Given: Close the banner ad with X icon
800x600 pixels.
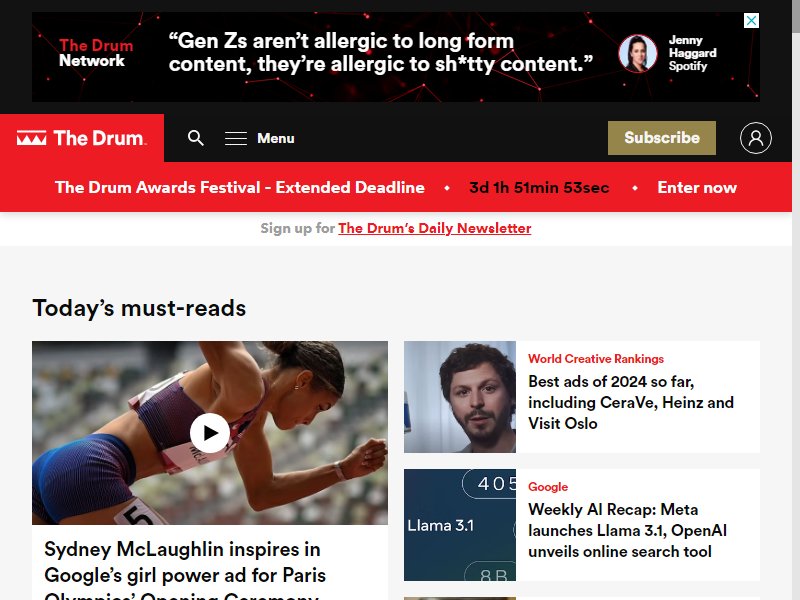Looking at the screenshot, I should click(x=751, y=20).
